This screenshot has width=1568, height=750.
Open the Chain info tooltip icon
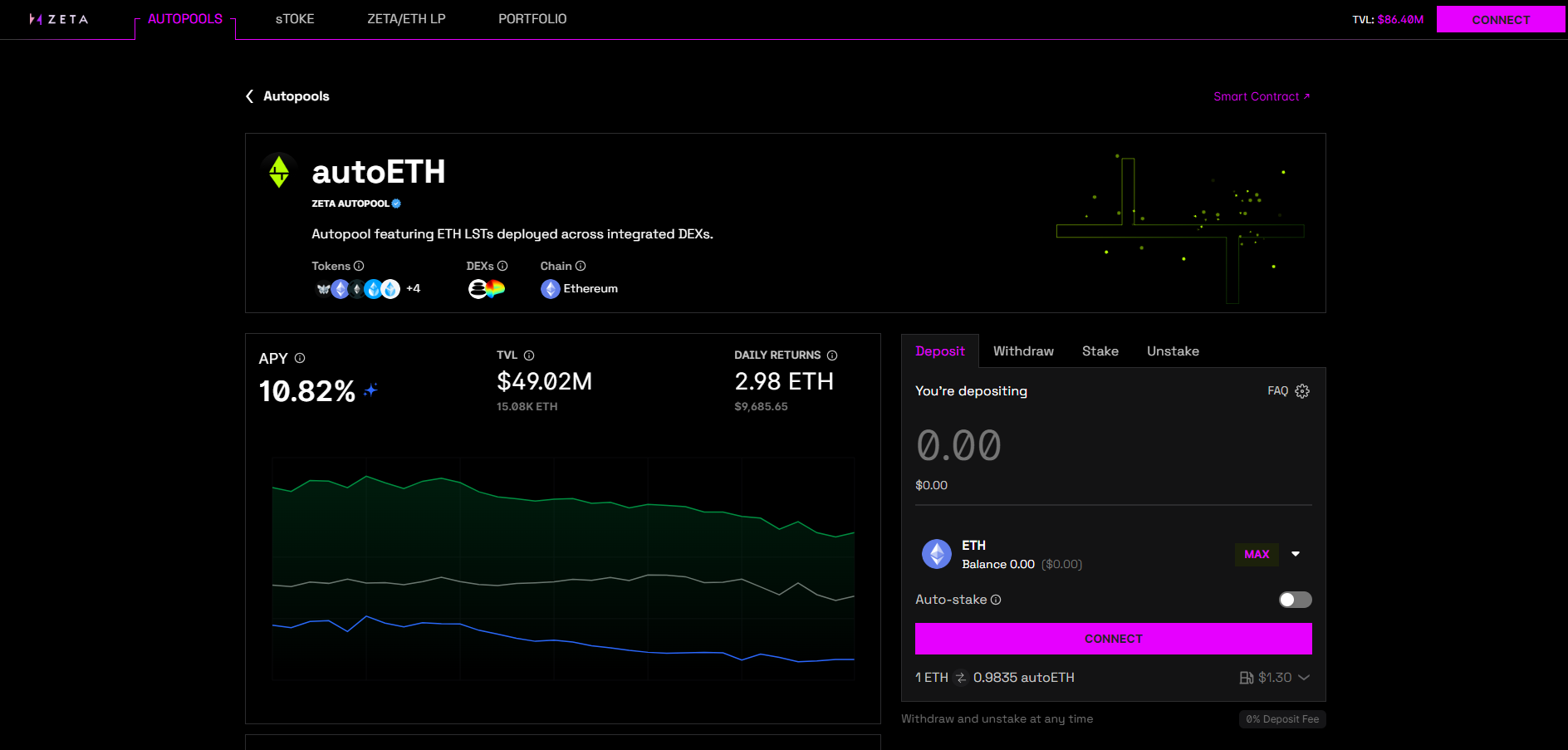click(x=581, y=266)
